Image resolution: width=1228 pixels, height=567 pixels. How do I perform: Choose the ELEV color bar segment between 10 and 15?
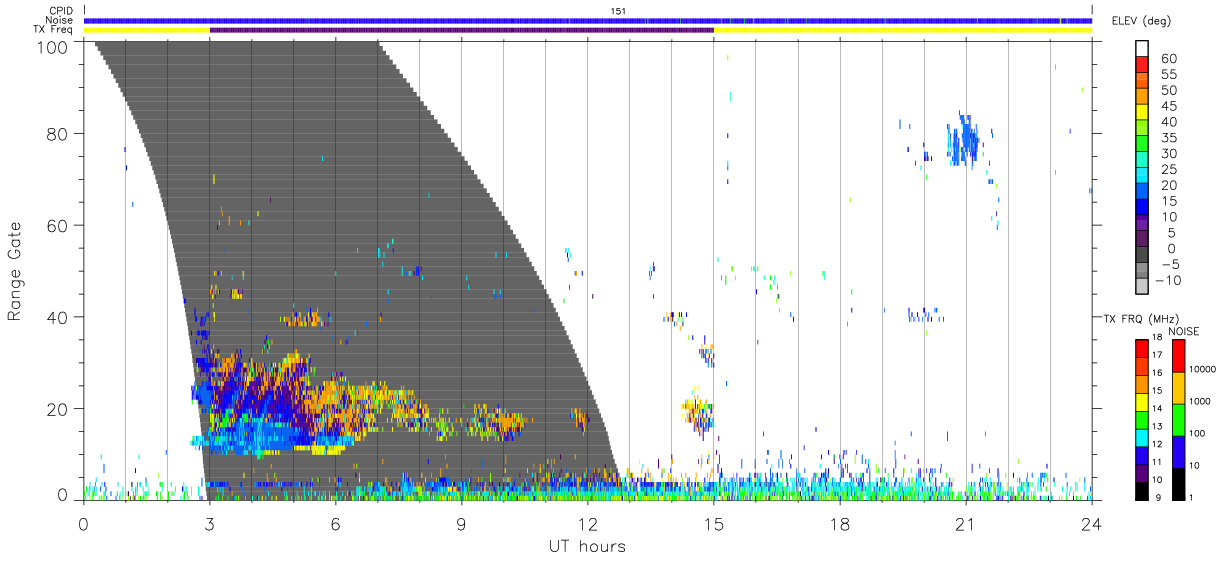[x=1142, y=208]
